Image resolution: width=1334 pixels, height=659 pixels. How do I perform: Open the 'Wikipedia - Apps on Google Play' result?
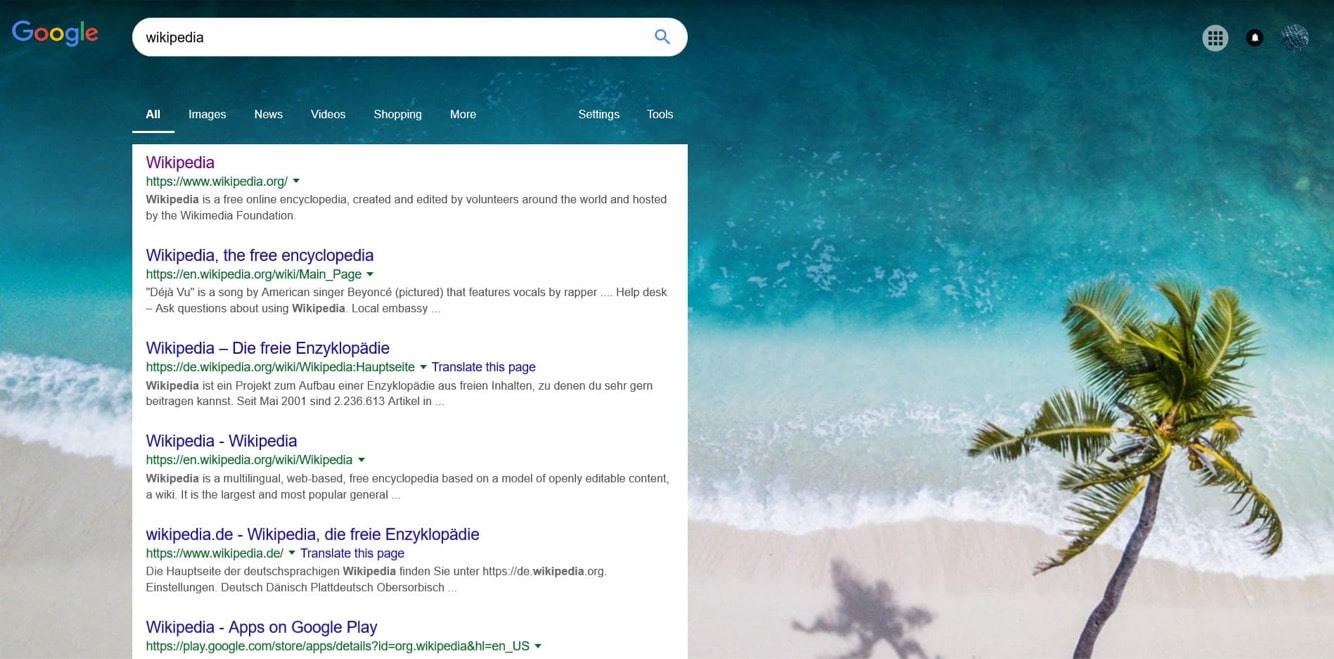[x=262, y=627]
